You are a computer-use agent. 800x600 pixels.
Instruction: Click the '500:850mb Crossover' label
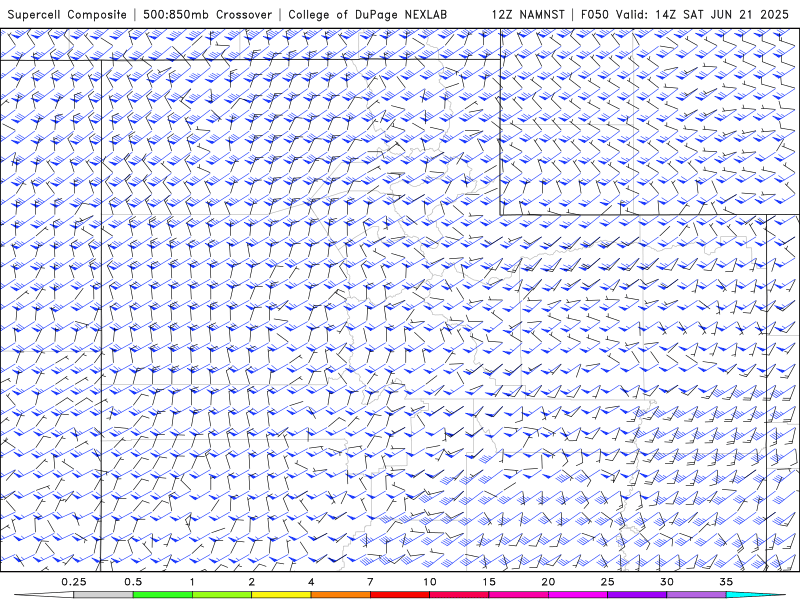coord(207,14)
